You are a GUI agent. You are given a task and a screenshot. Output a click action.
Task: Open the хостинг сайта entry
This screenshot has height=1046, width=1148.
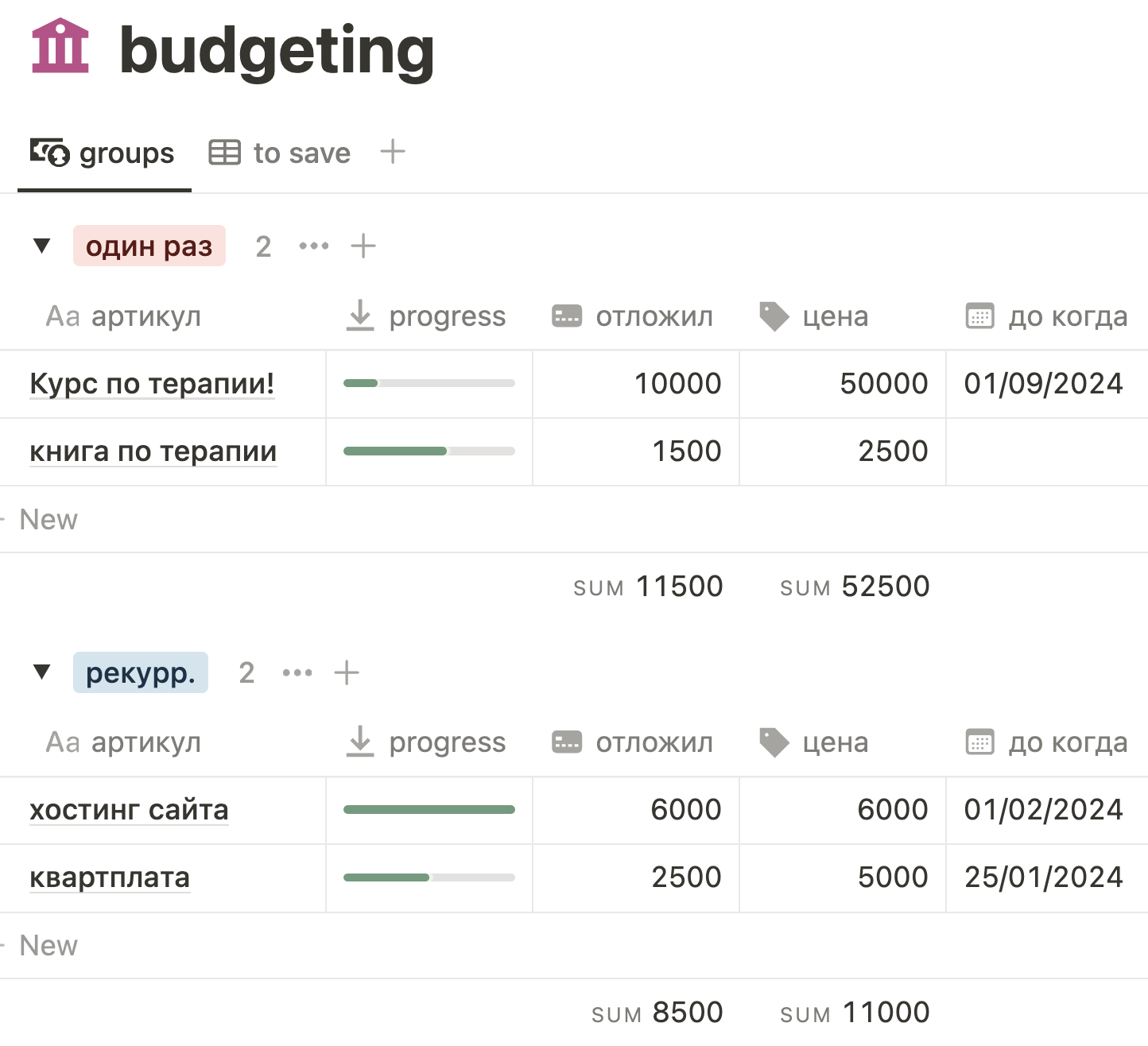(x=129, y=810)
